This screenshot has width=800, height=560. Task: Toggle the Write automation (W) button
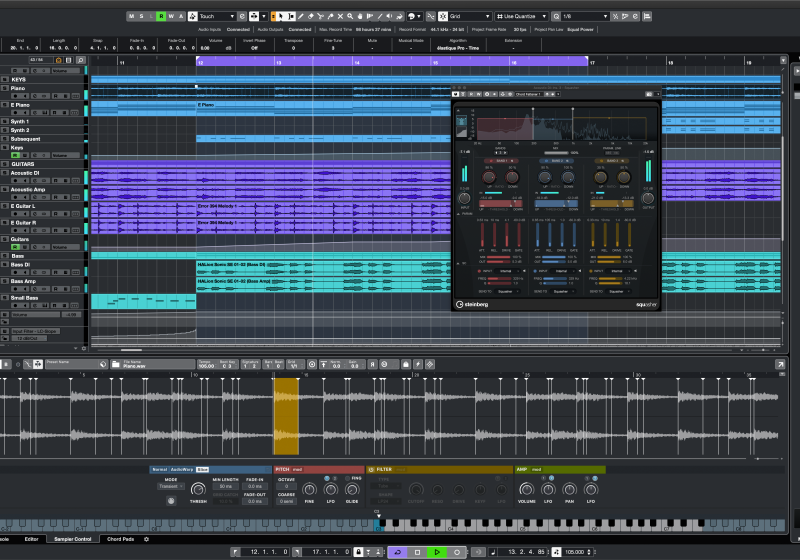tap(171, 16)
